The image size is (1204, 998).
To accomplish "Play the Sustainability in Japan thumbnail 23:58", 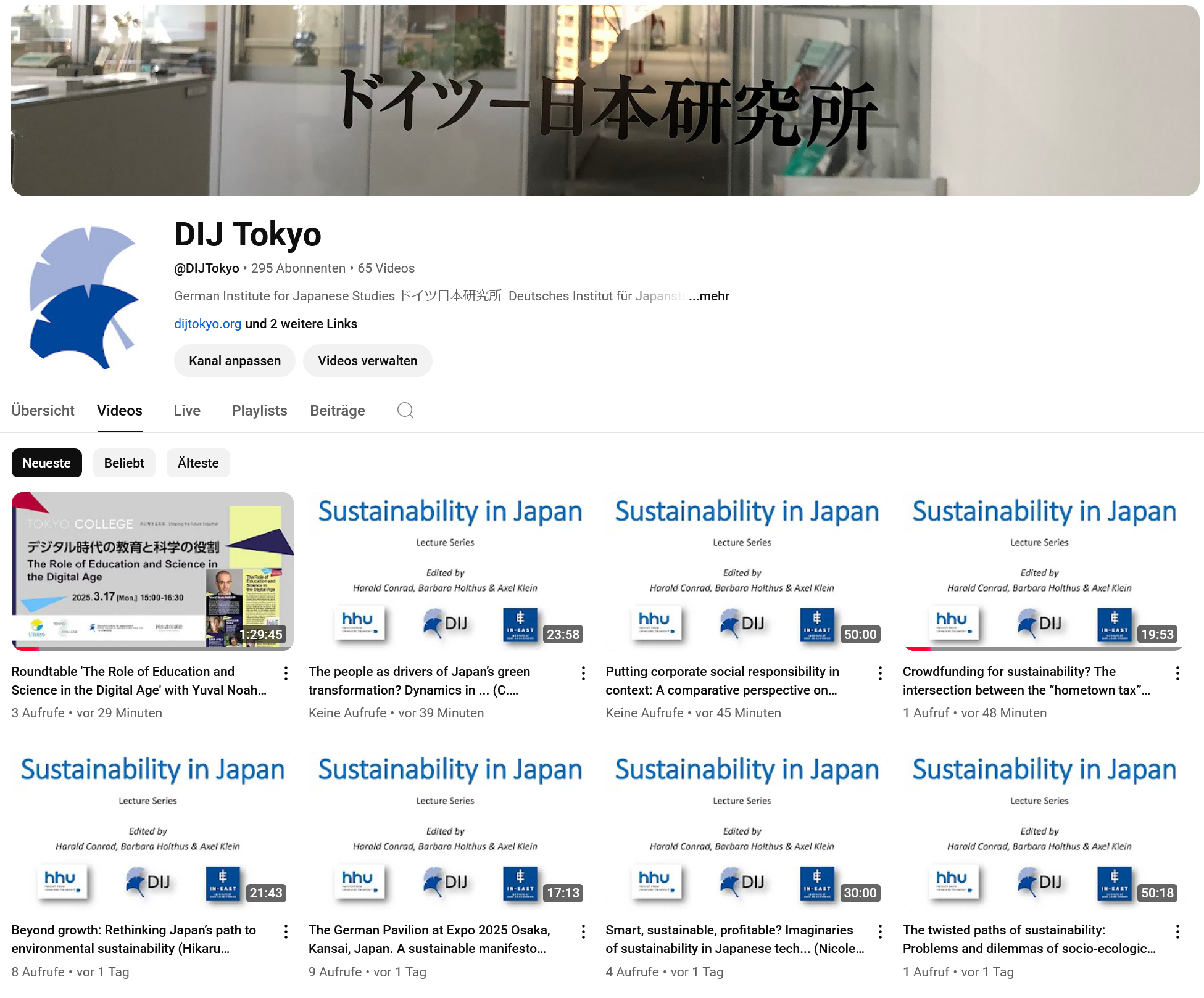I will (x=450, y=571).
